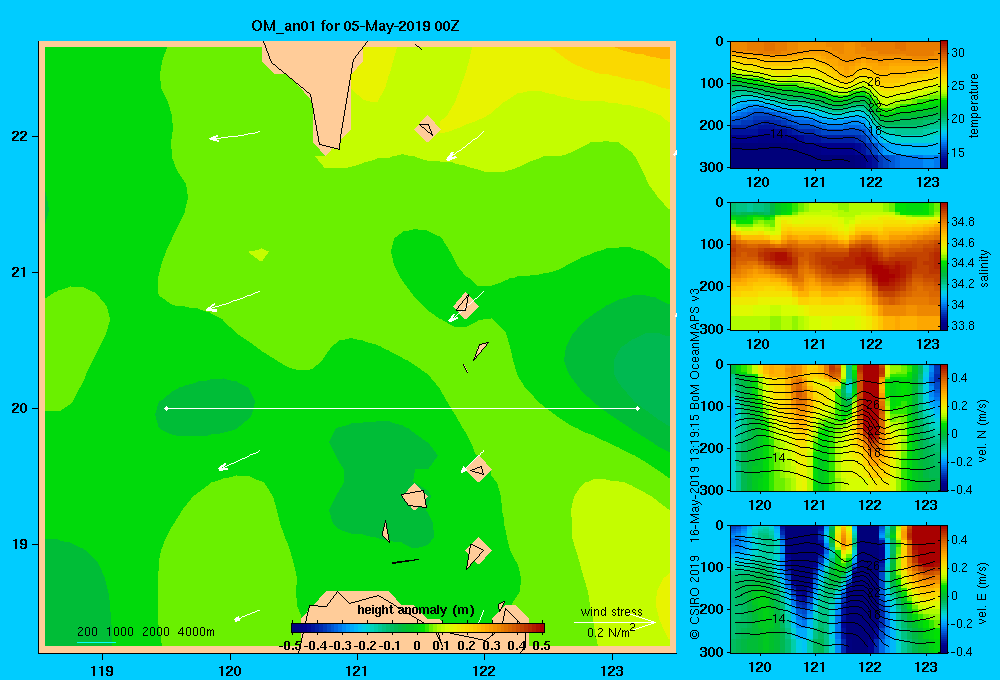This screenshot has height=680, width=1000.
Task: Click the height anomaly color bar
Action: click(x=418, y=628)
